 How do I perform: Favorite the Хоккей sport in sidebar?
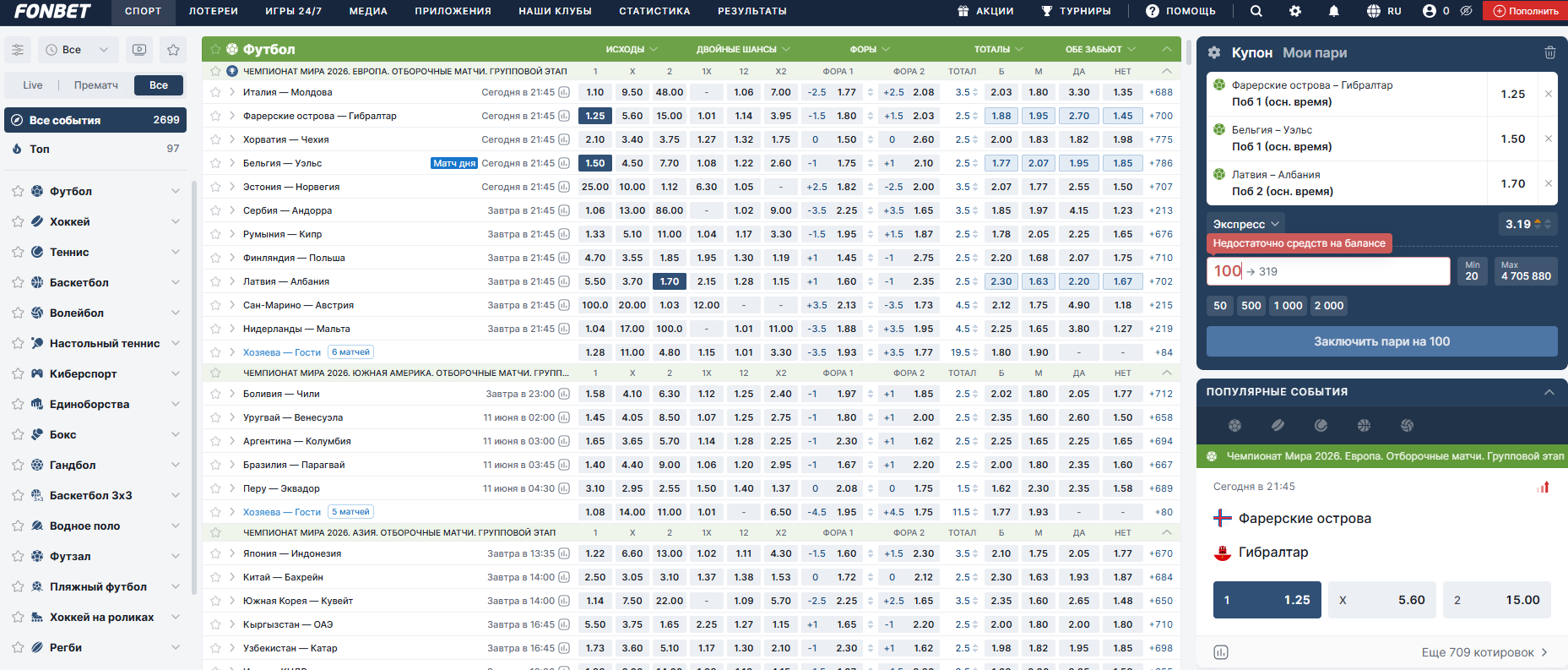click(18, 221)
